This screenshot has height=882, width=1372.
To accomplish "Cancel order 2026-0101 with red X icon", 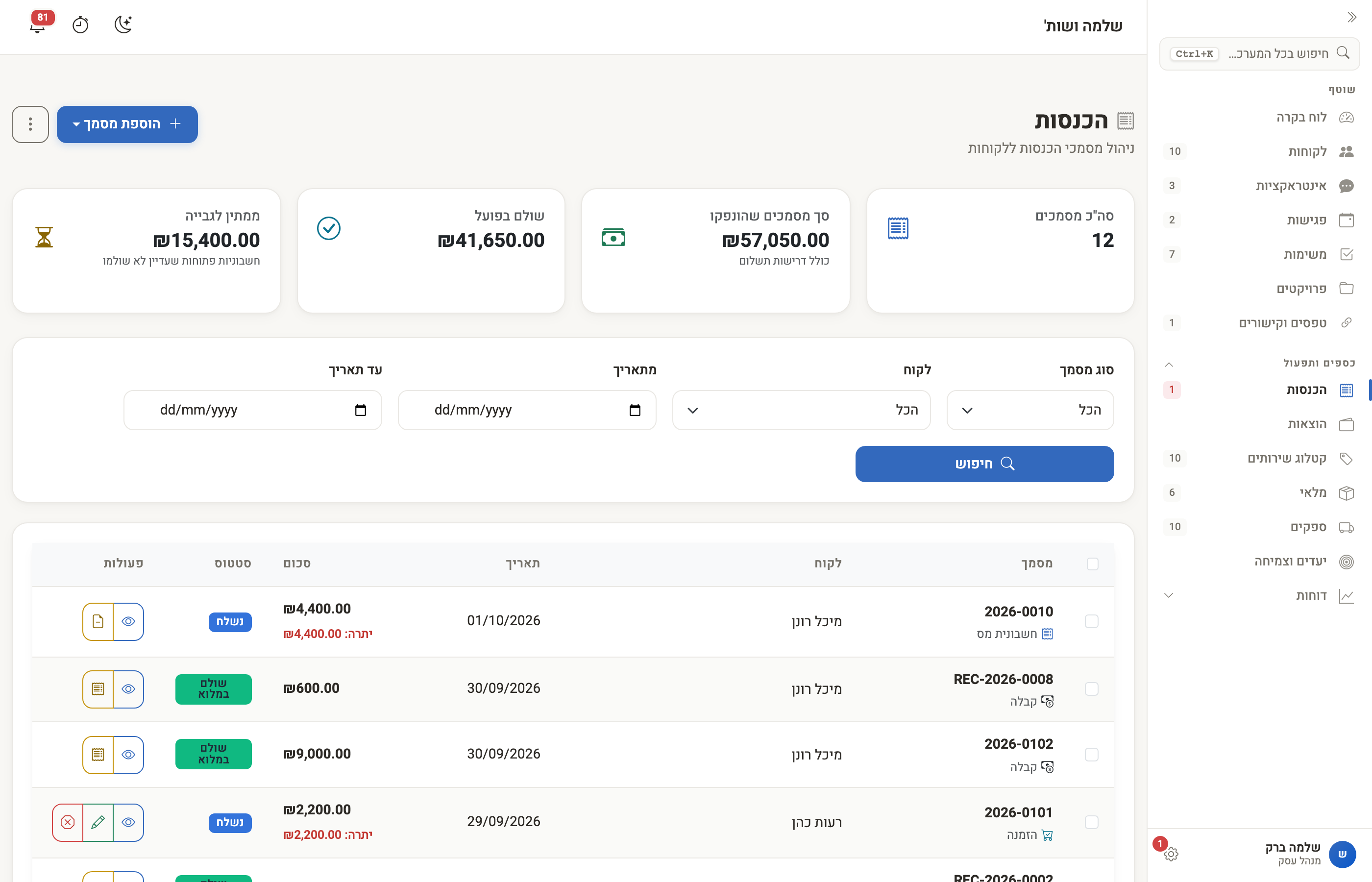I will 68,822.
